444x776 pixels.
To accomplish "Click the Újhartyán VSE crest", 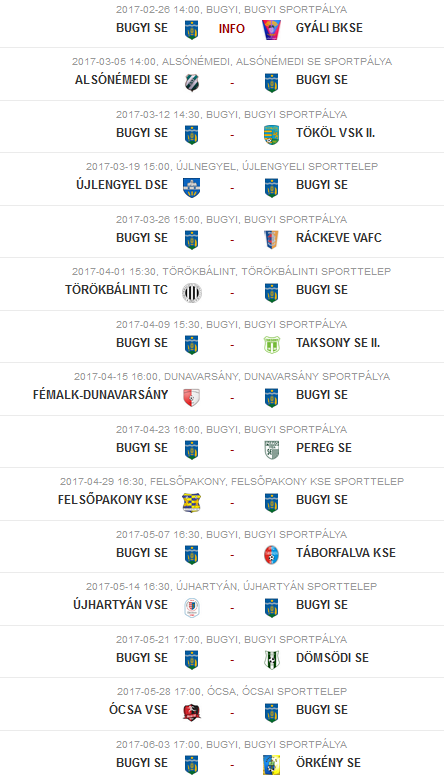I will [192, 607].
